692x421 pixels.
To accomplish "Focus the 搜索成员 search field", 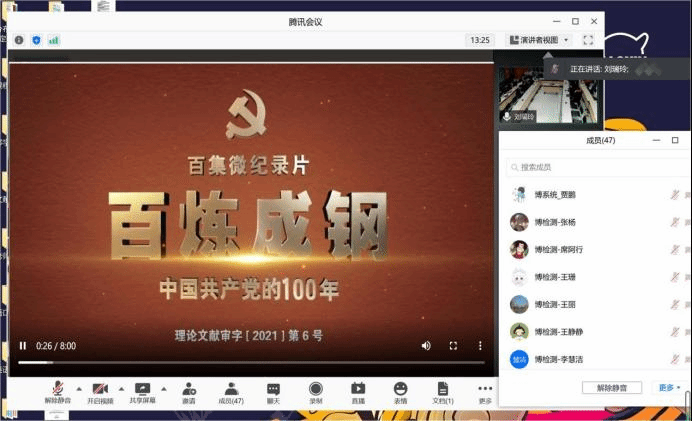I will (x=598, y=167).
